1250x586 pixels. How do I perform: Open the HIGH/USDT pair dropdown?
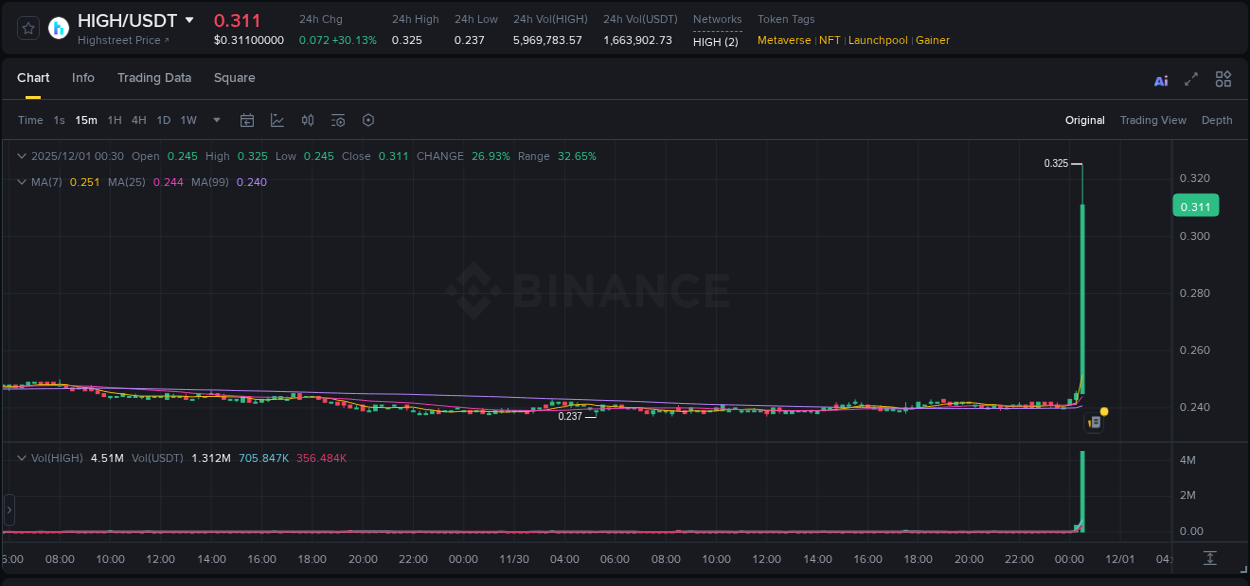pos(189,19)
